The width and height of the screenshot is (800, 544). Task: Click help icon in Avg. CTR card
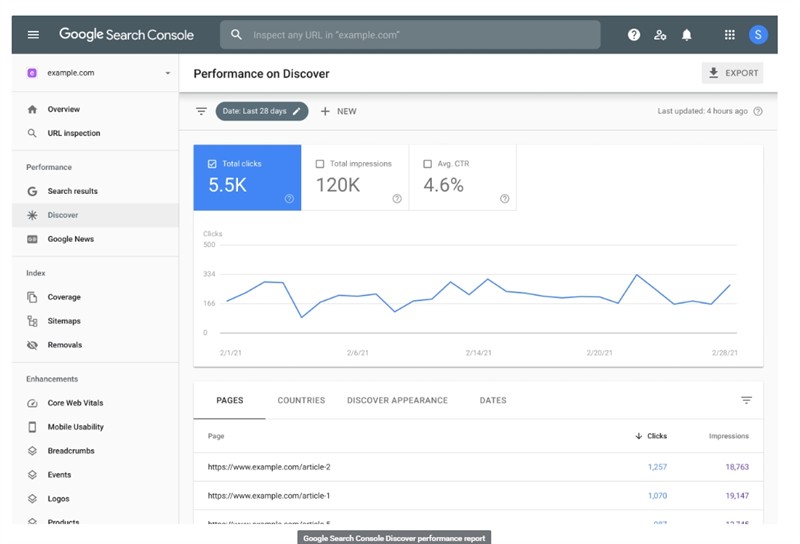point(505,199)
